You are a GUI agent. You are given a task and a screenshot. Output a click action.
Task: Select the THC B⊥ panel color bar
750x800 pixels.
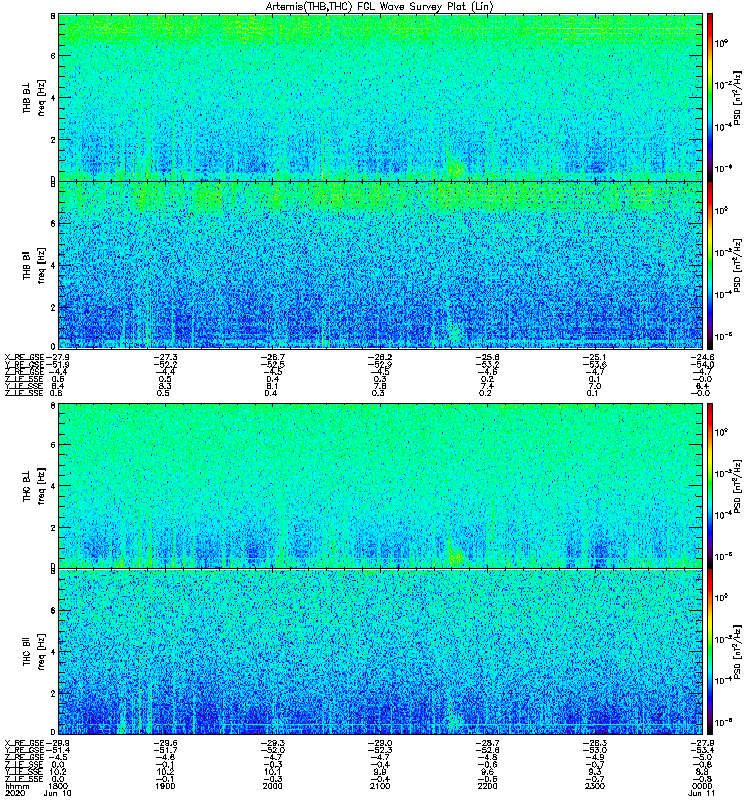click(710, 486)
